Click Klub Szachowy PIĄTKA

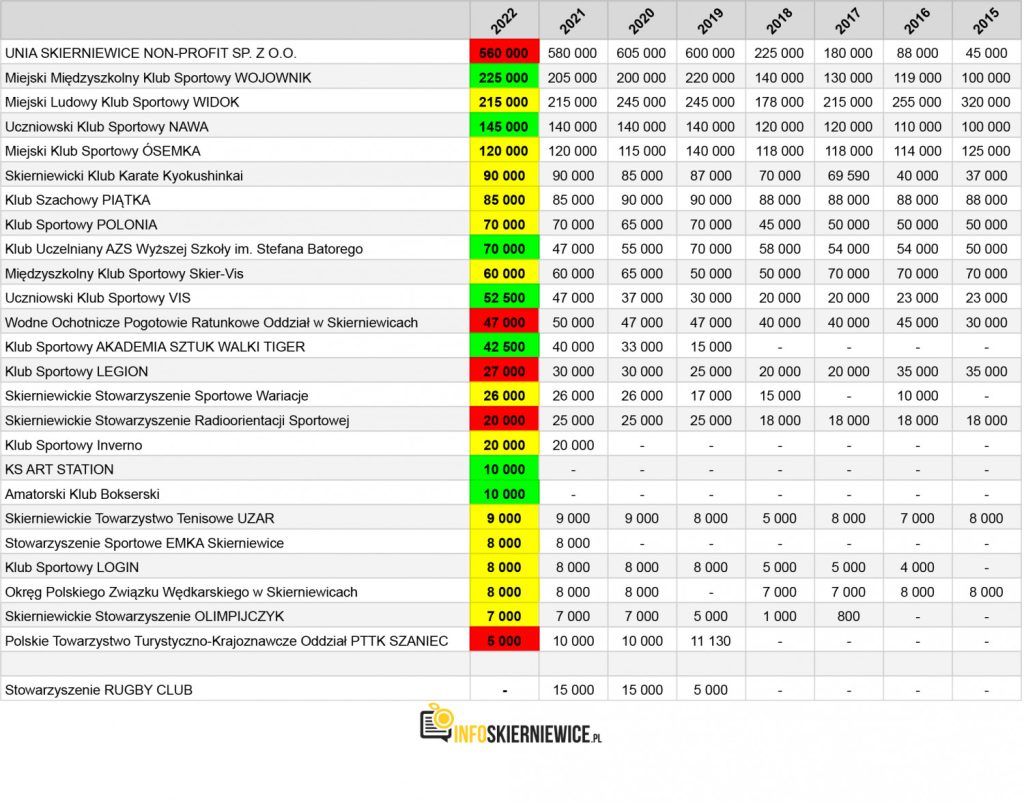pyautogui.click(x=78, y=200)
